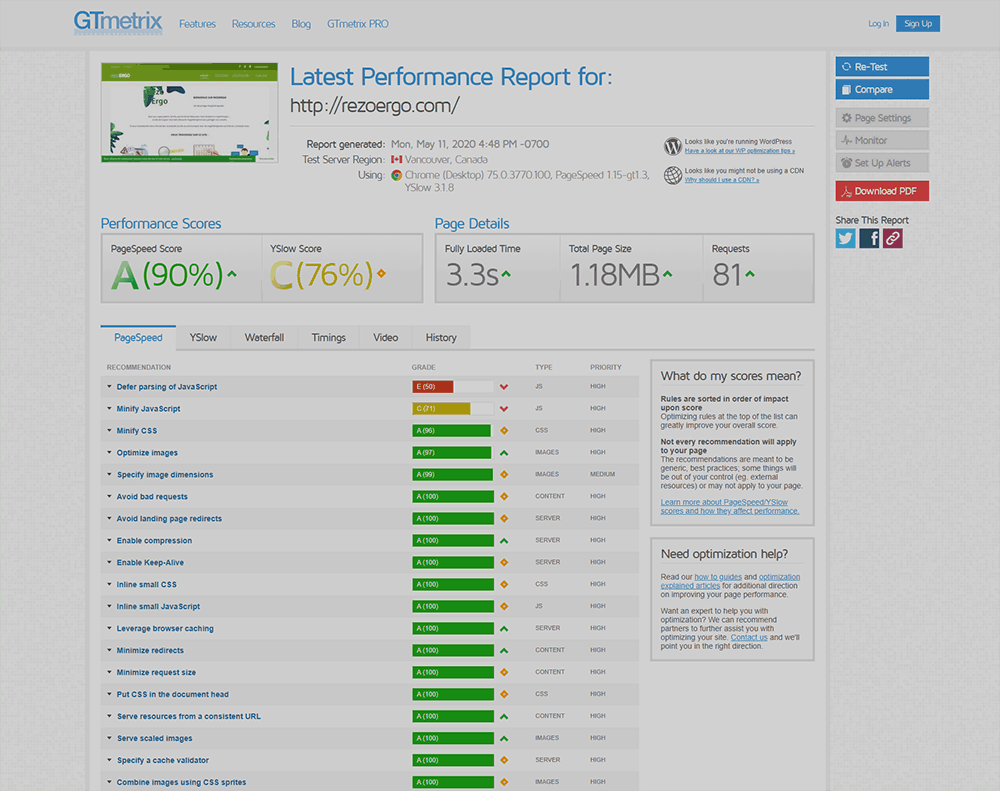
Task: Click the Set Up Alerts button
Action: (x=882, y=163)
